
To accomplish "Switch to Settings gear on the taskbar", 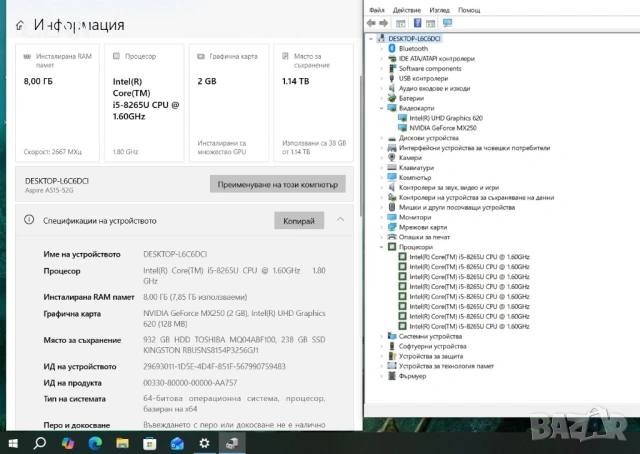I will [204, 443].
